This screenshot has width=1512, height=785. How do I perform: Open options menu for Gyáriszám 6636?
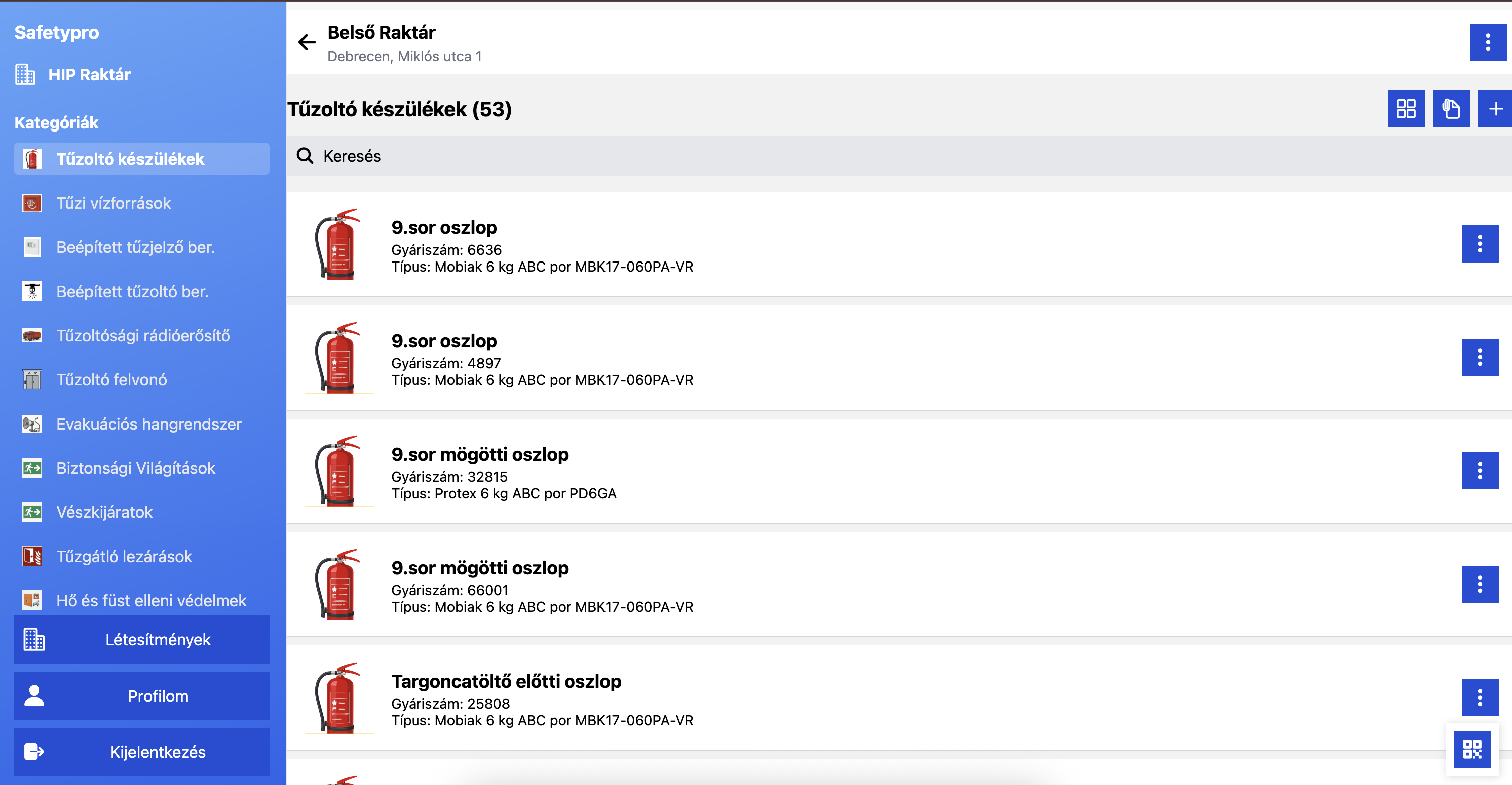(1480, 243)
